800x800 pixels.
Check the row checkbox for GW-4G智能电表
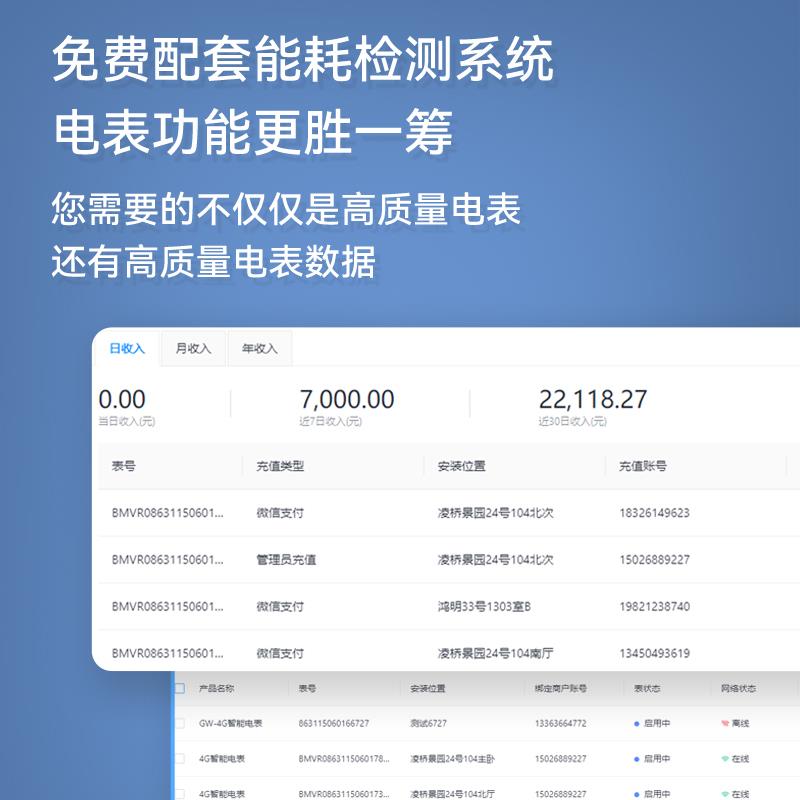pyautogui.click(x=181, y=722)
